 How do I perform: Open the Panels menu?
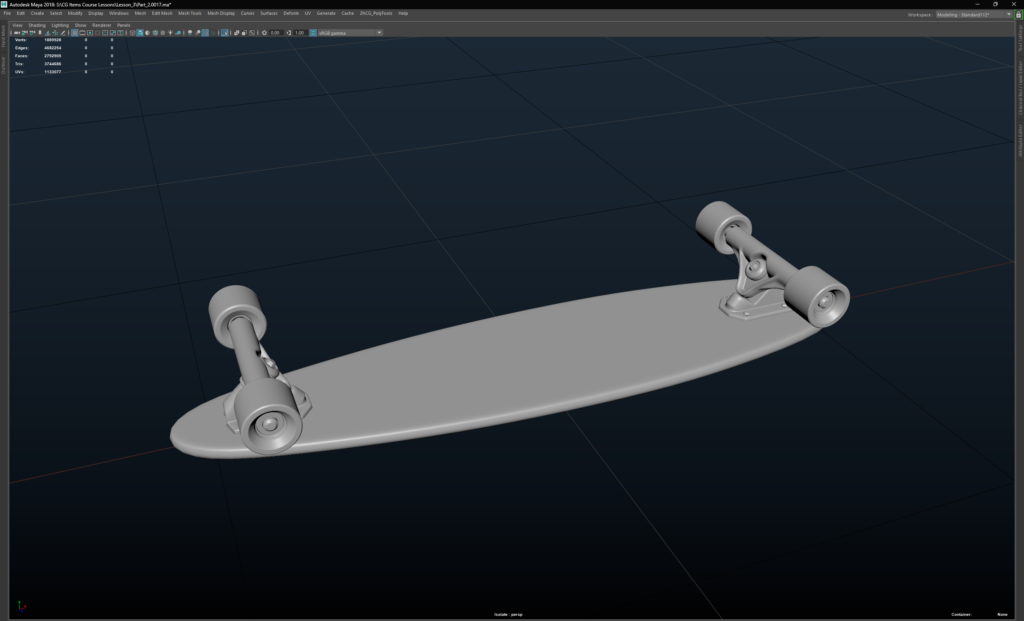pyautogui.click(x=123, y=25)
